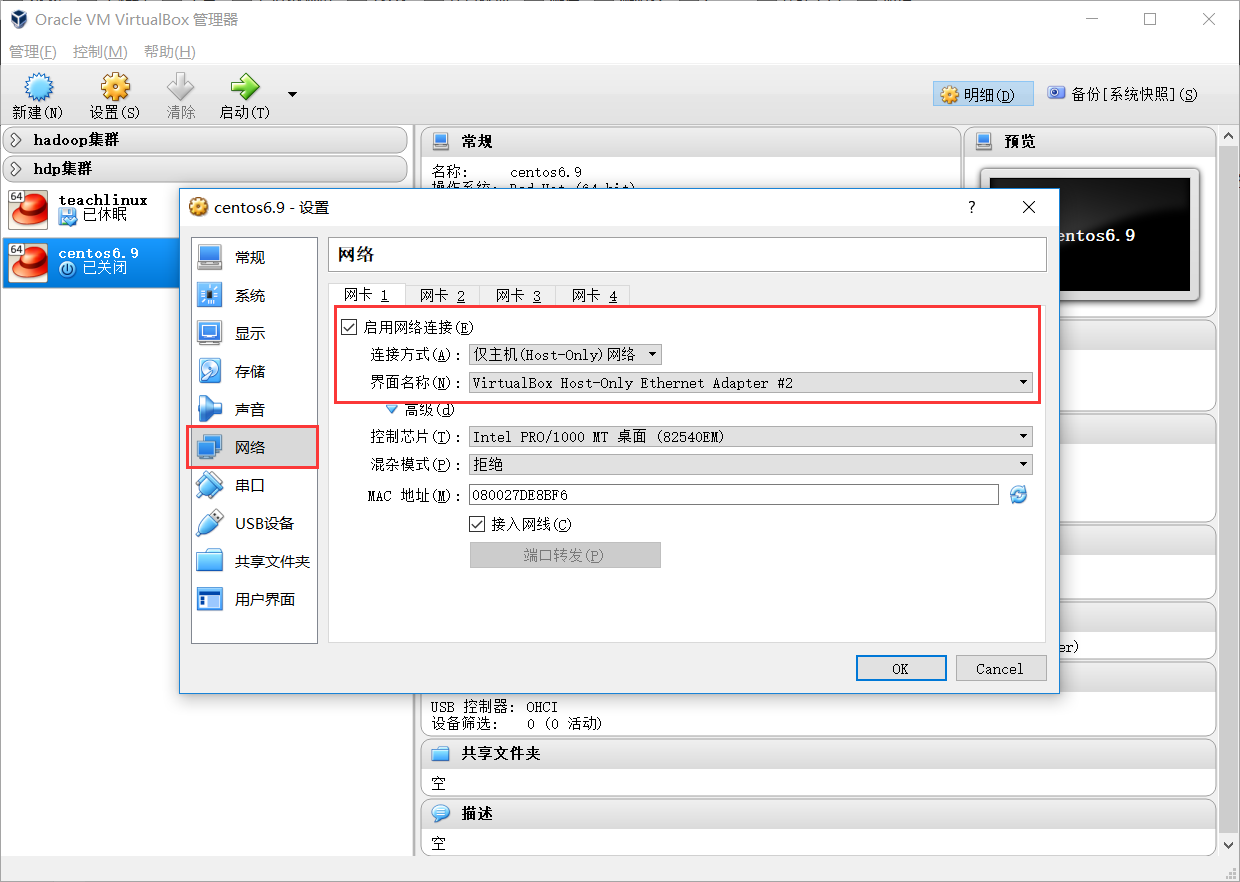Regenerate MAC address with refresh icon
This screenshot has width=1240, height=882.
1018,494
